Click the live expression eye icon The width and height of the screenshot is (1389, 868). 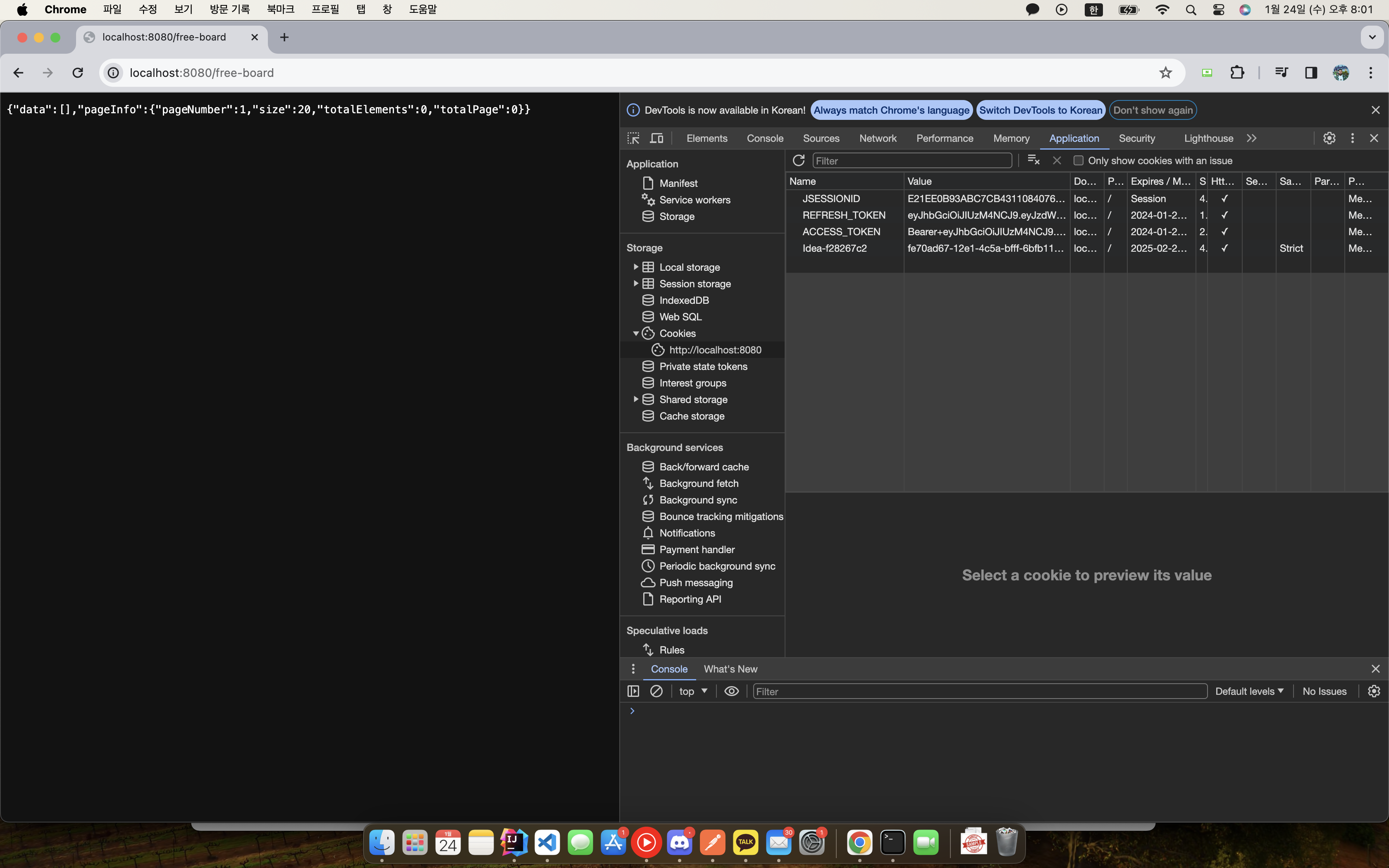coord(731,691)
